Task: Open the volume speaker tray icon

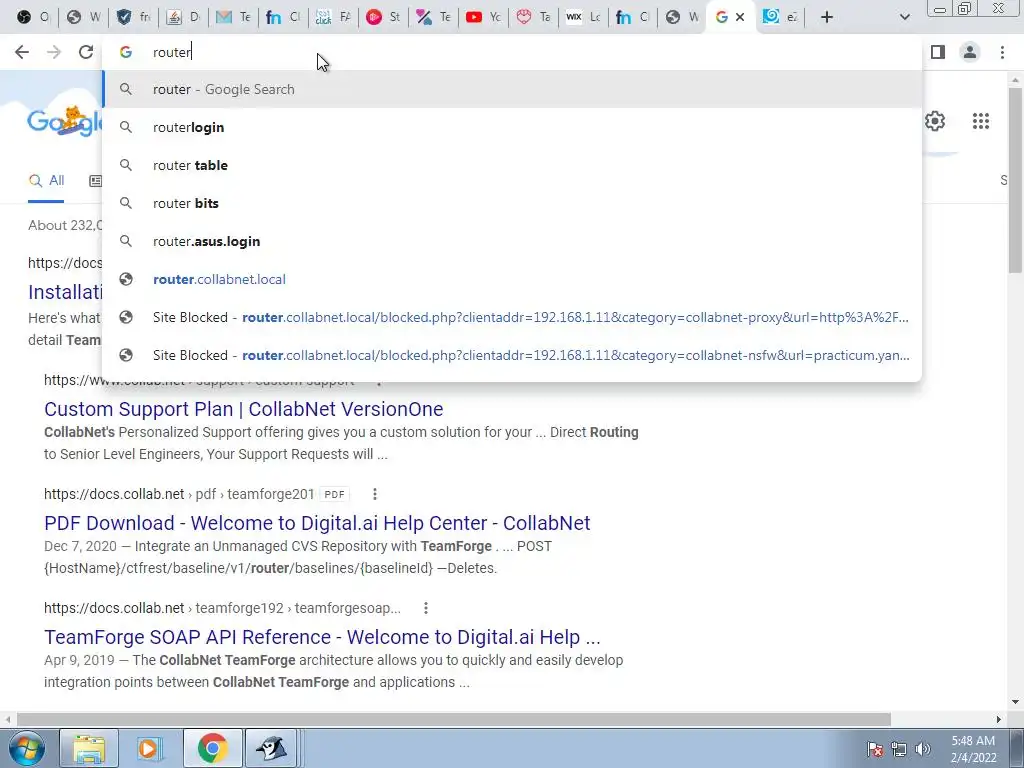Action: coord(922,749)
